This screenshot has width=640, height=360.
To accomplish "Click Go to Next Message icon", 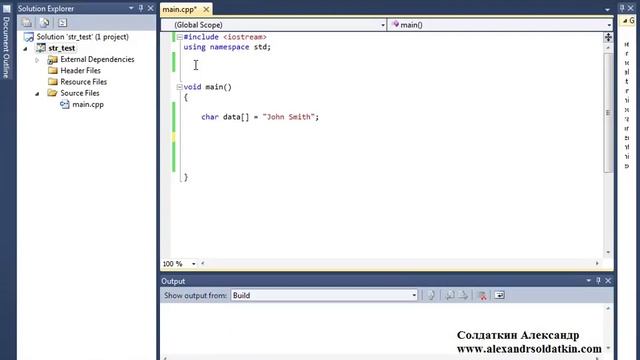I will tap(463, 295).
